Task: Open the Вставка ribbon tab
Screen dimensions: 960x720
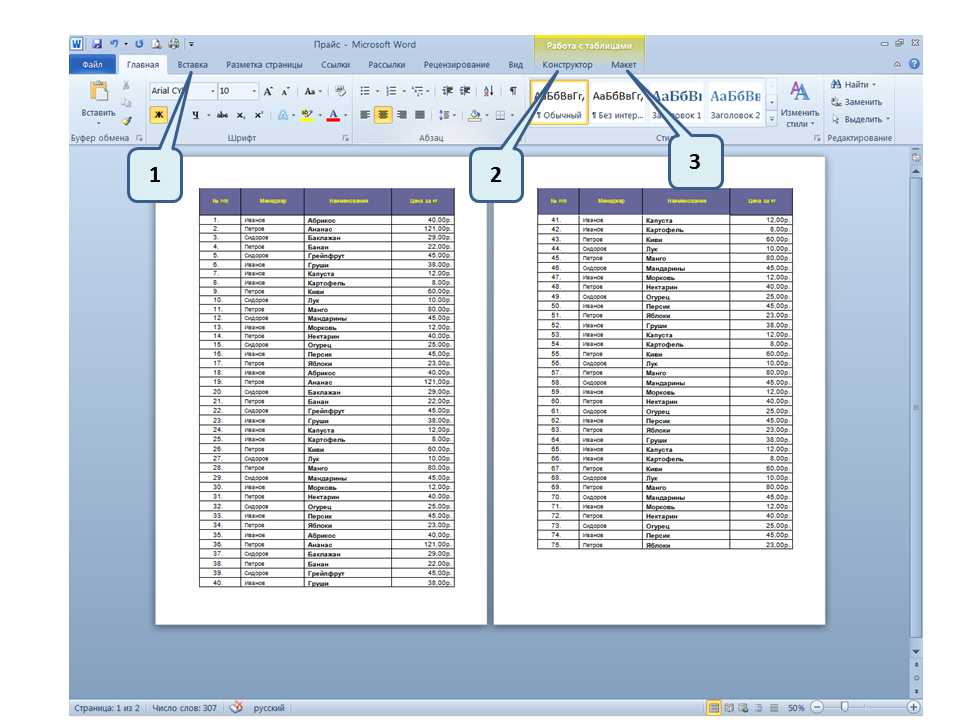Action: point(192,65)
